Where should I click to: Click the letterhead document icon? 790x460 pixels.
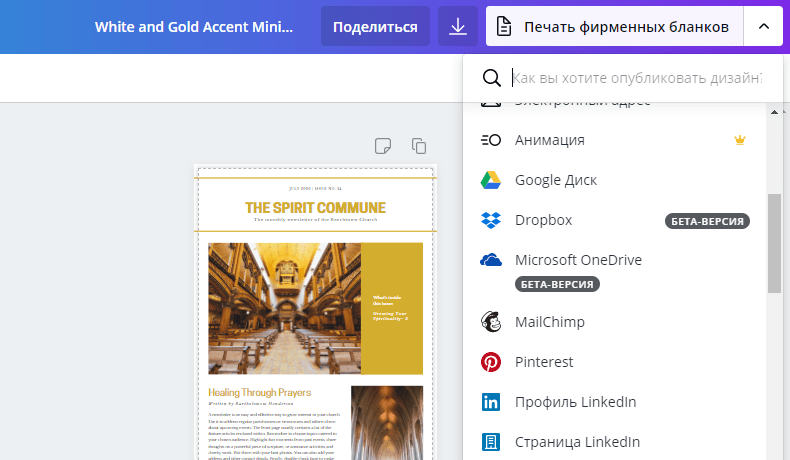click(x=504, y=26)
